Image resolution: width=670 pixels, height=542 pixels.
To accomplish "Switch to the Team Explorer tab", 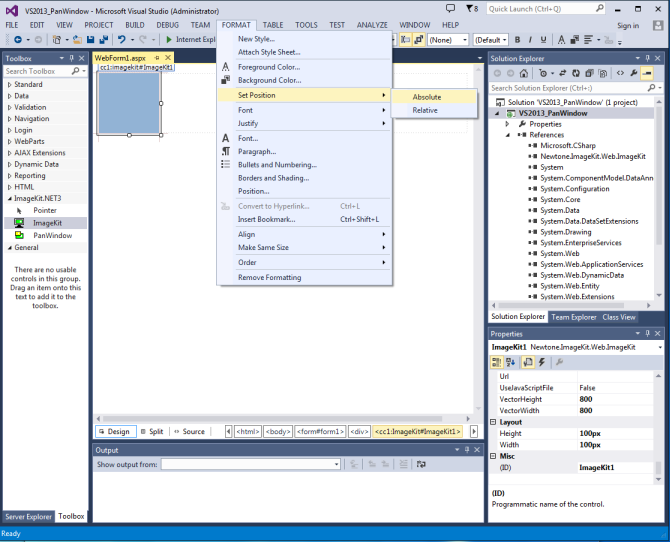I will pos(573,317).
